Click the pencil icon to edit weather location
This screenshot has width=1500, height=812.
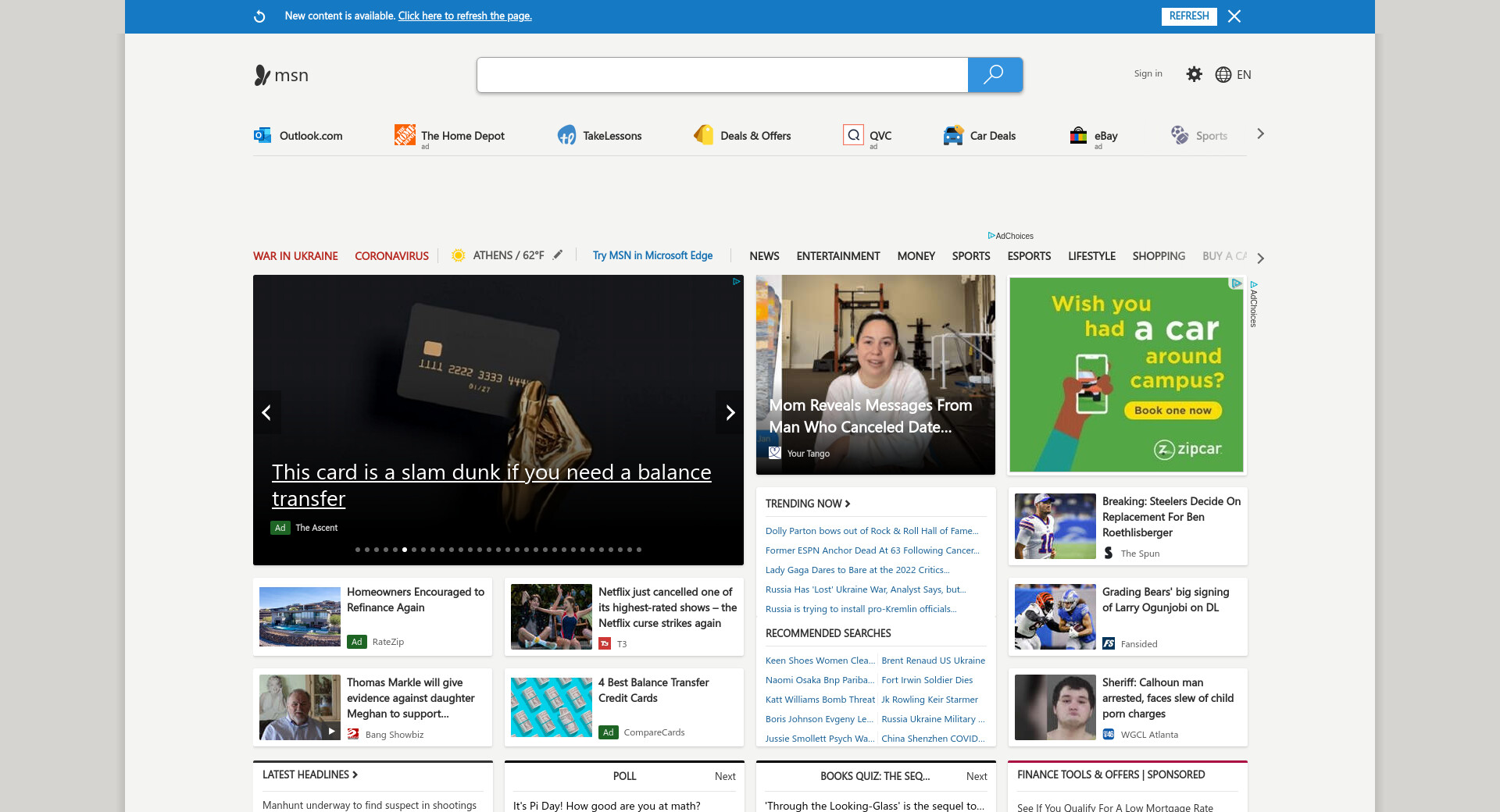pos(558,255)
